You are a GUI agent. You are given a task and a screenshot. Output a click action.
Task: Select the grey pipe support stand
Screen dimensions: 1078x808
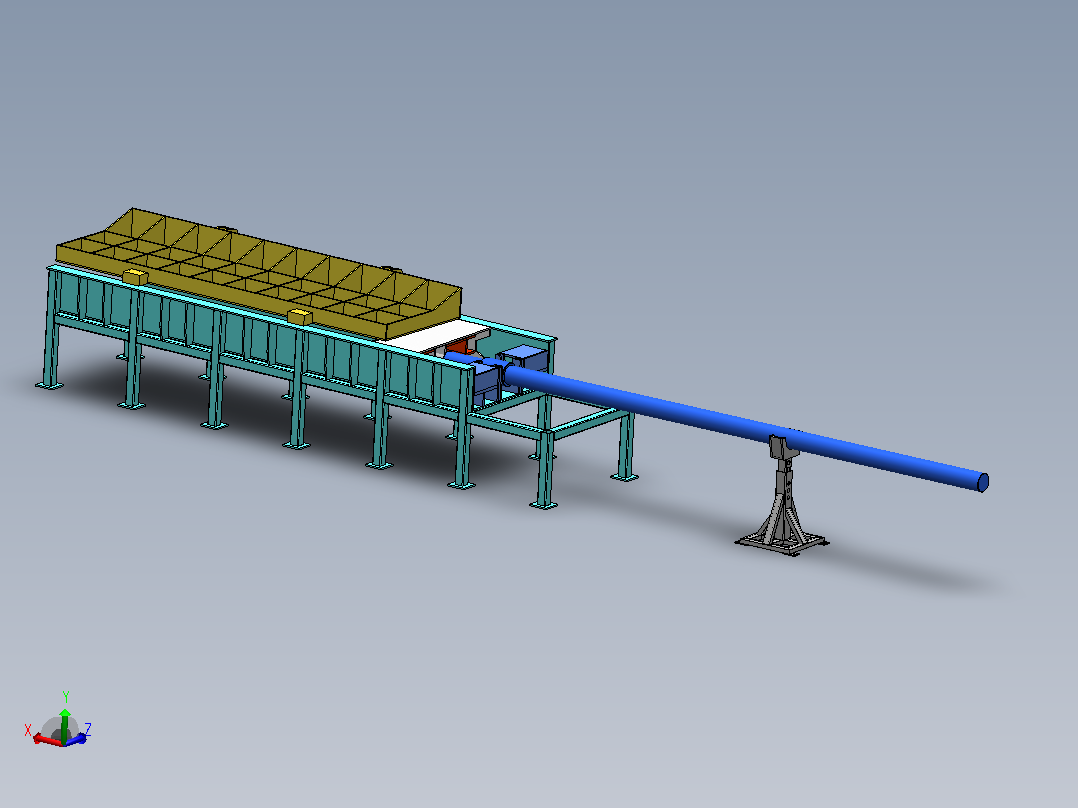pos(782,496)
